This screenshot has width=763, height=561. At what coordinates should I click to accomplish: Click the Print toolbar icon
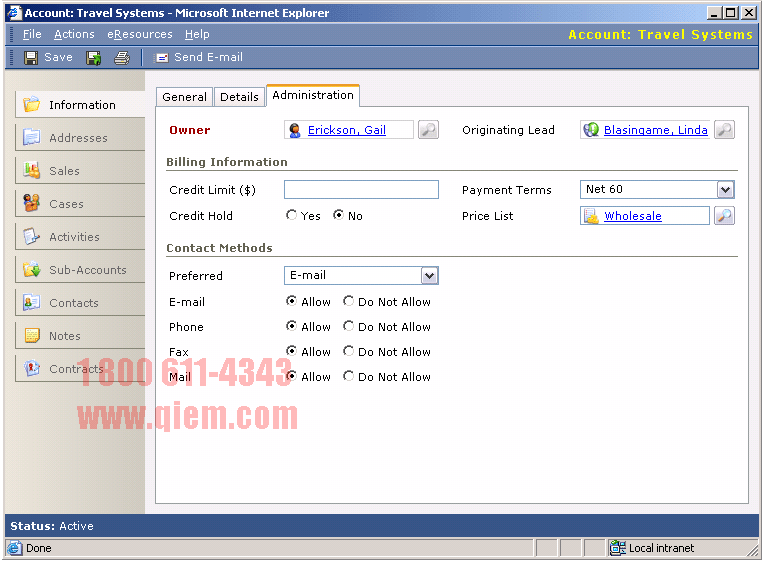[x=122, y=58]
